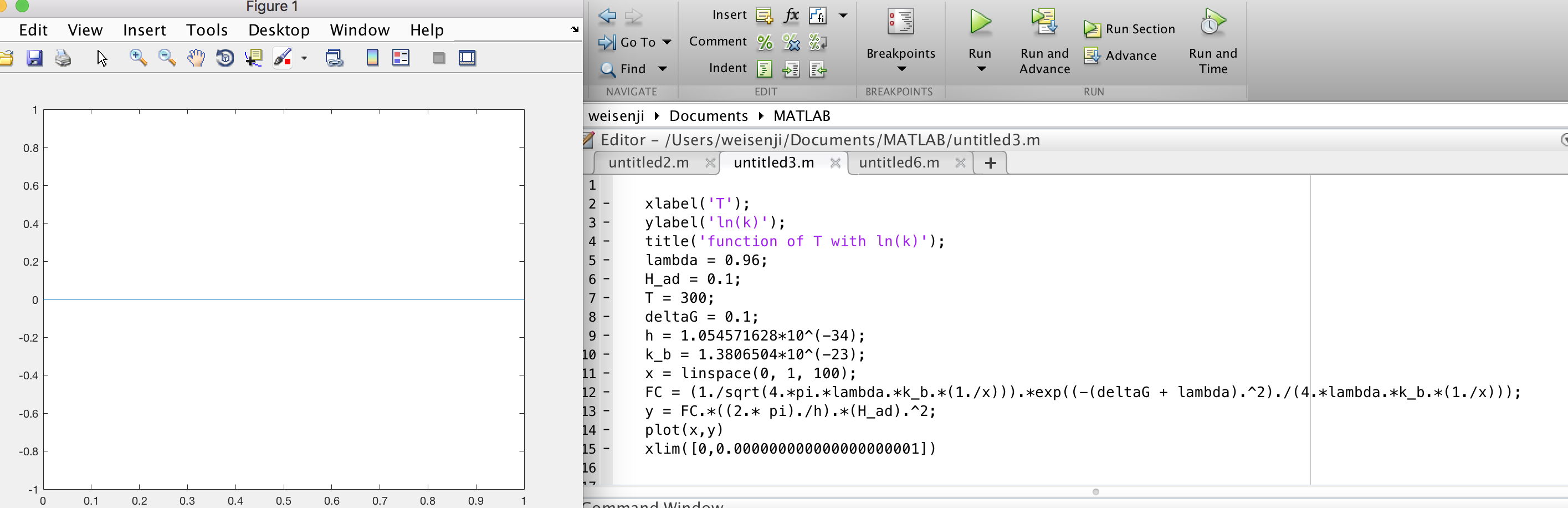Click the blue Back navigation arrow
Screen dimensions: 1568x508
(607, 16)
